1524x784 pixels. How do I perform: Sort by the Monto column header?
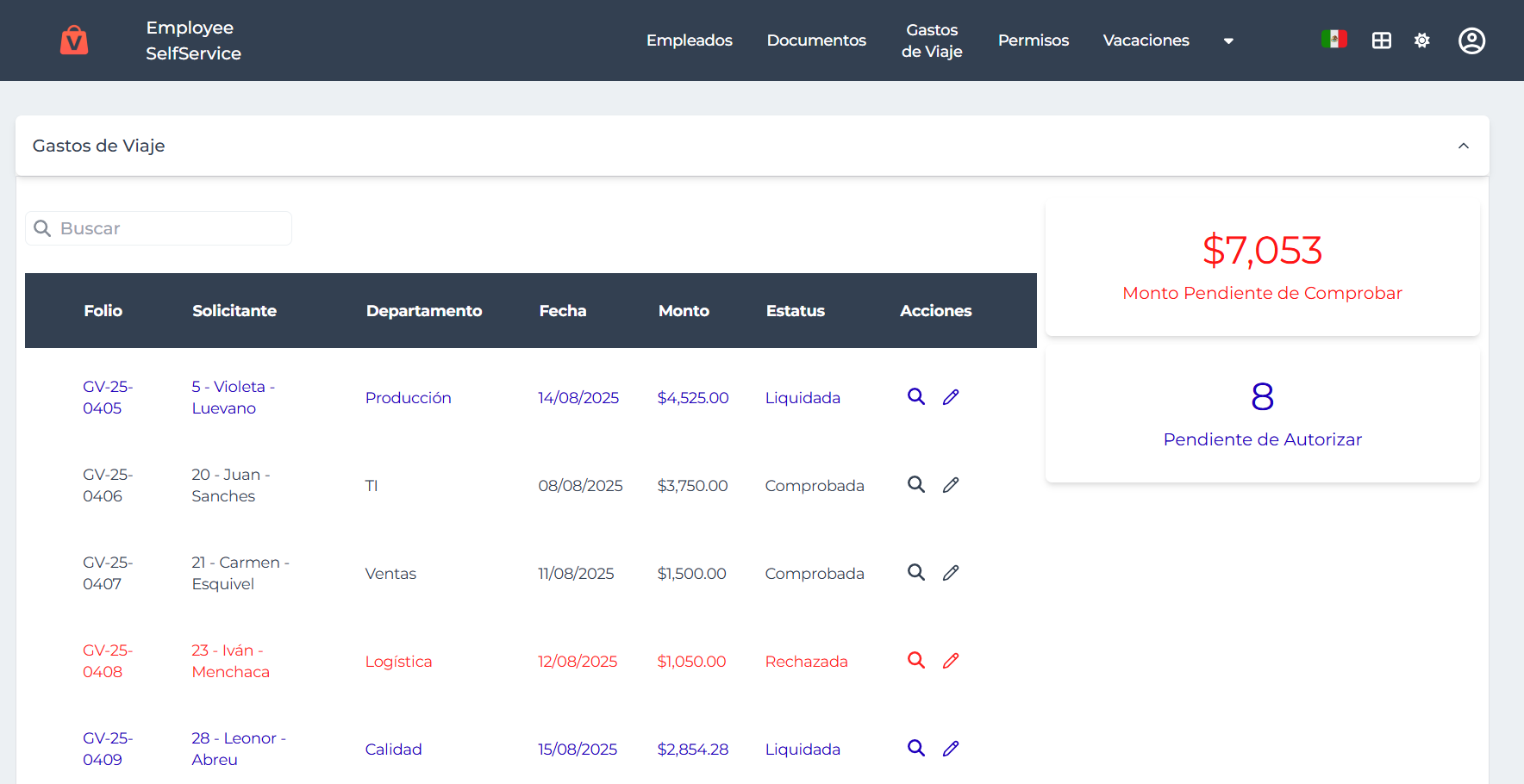tap(684, 311)
